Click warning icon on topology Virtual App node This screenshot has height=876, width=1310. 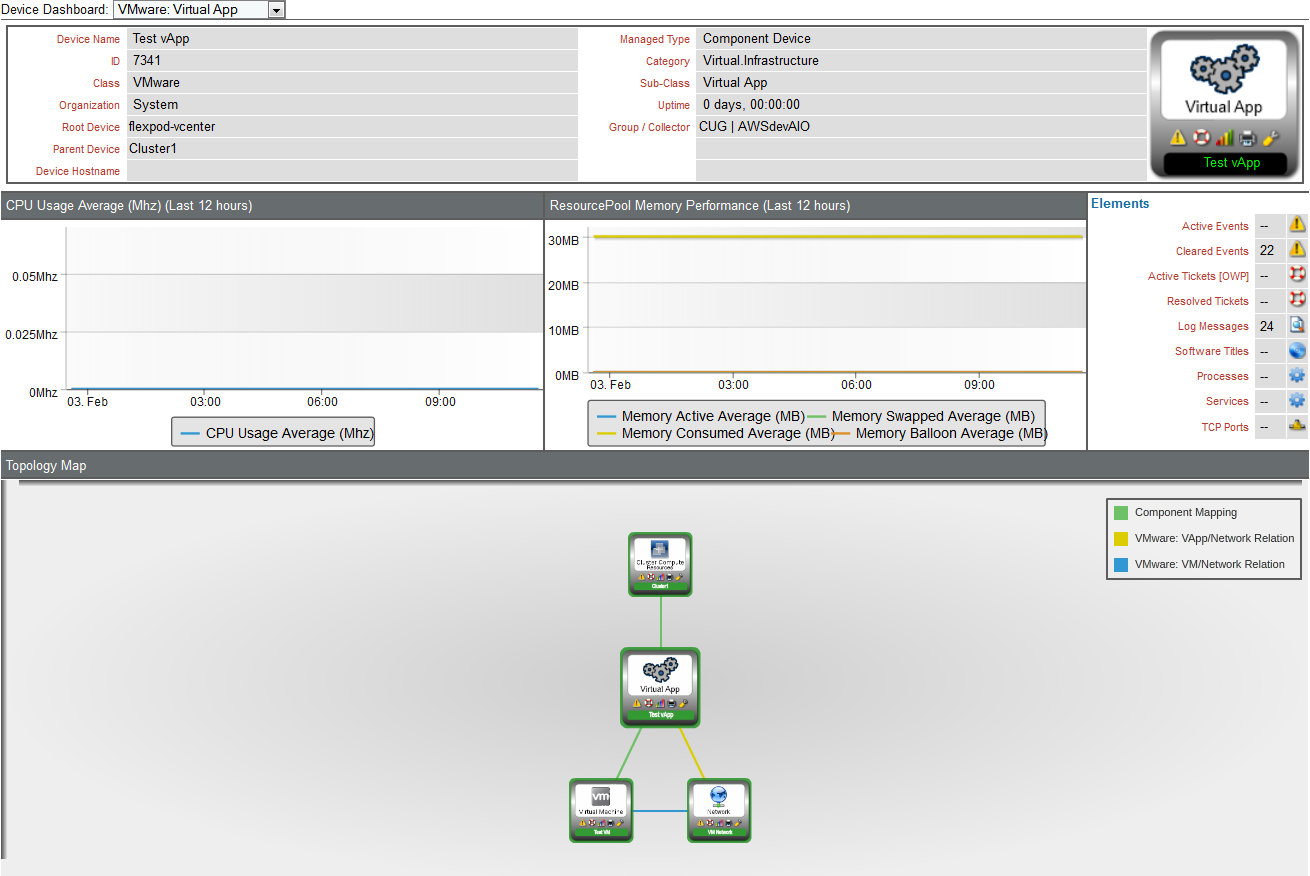[x=638, y=703]
